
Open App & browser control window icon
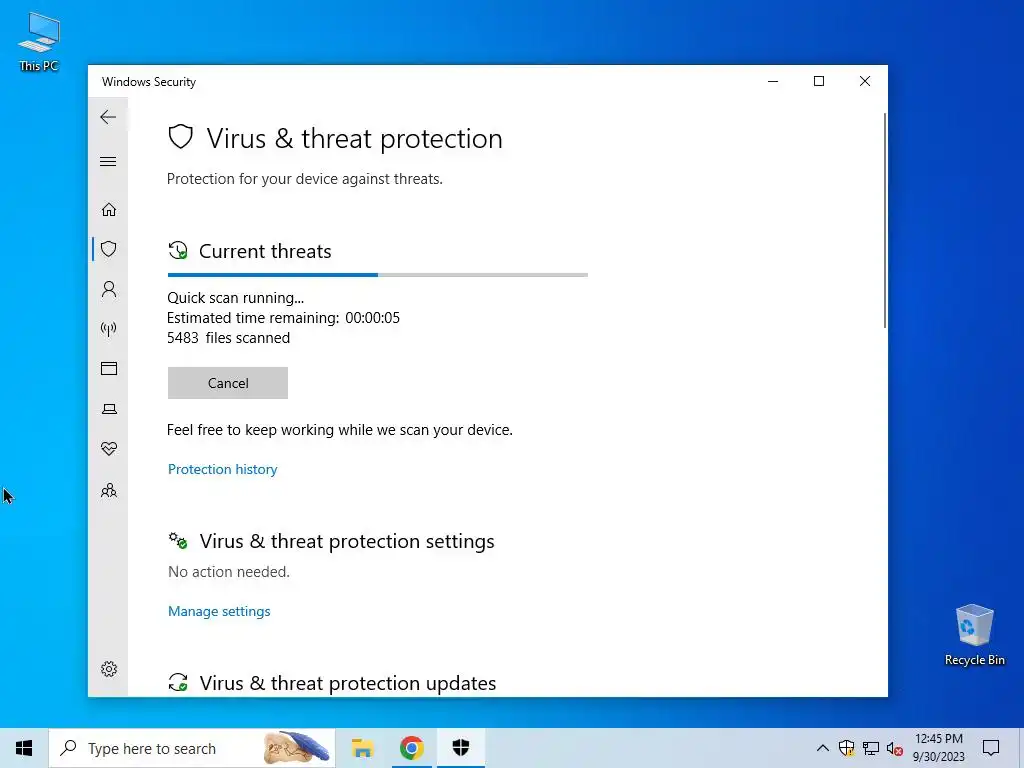click(108, 368)
